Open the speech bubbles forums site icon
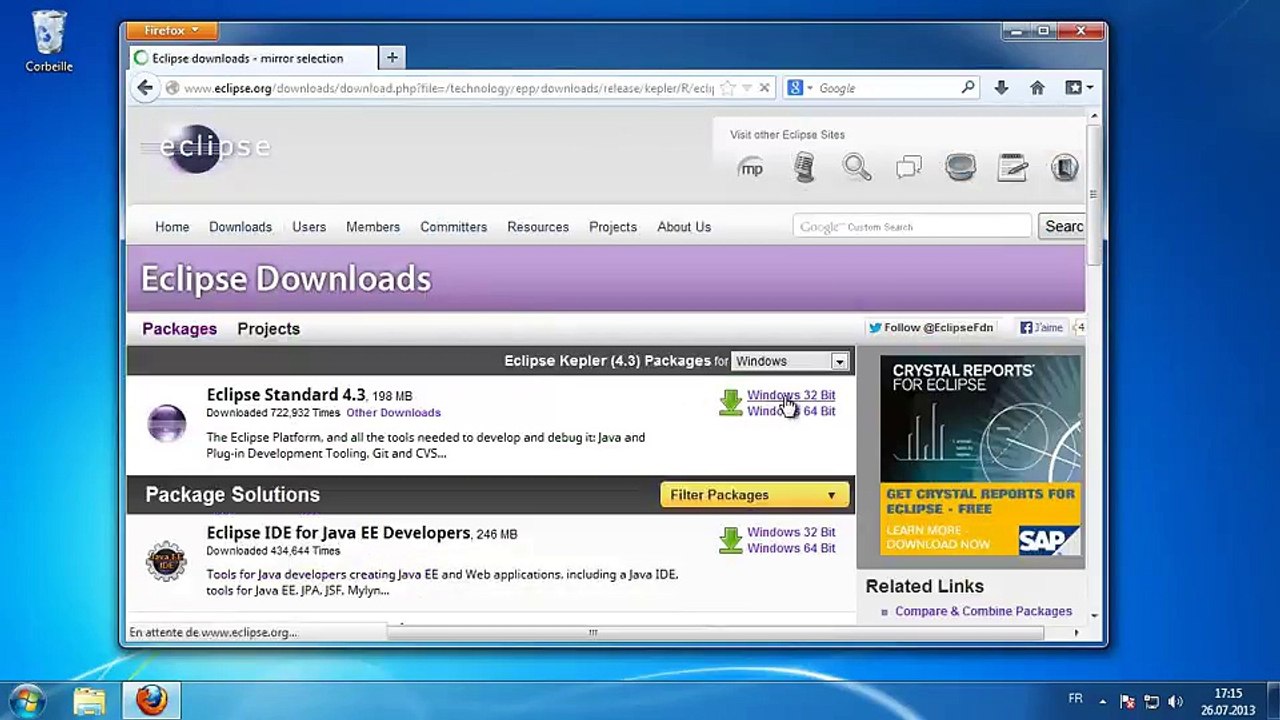Image resolution: width=1280 pixels, height=720 pixels. (909, 167)
